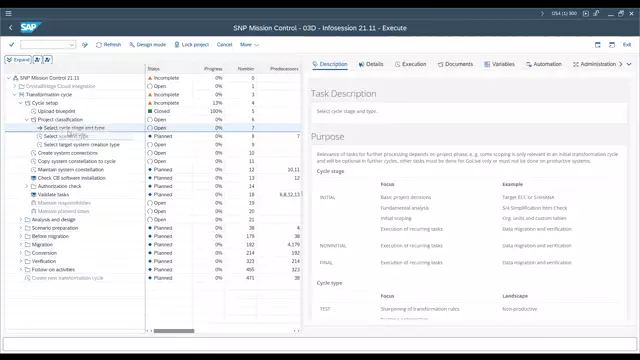Viewport: 640px width, 360px height.
Task: Click the second user filter icon beside Expand
Action: click(47, 60)
